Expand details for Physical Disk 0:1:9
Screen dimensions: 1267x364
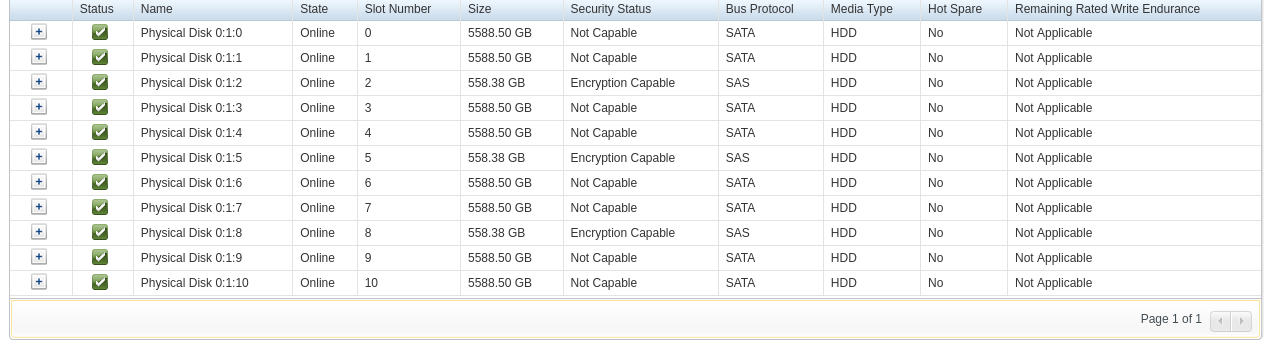pos(39,257)
